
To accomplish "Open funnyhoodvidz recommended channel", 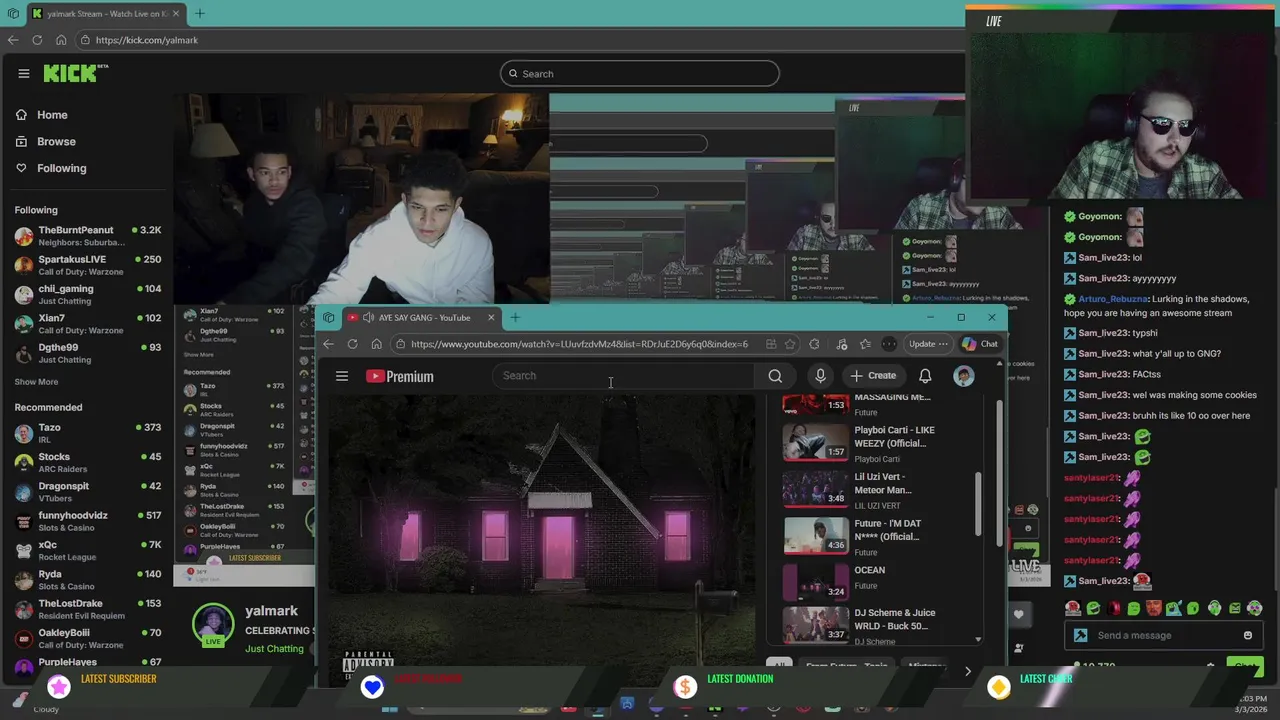I will (87, 521).
